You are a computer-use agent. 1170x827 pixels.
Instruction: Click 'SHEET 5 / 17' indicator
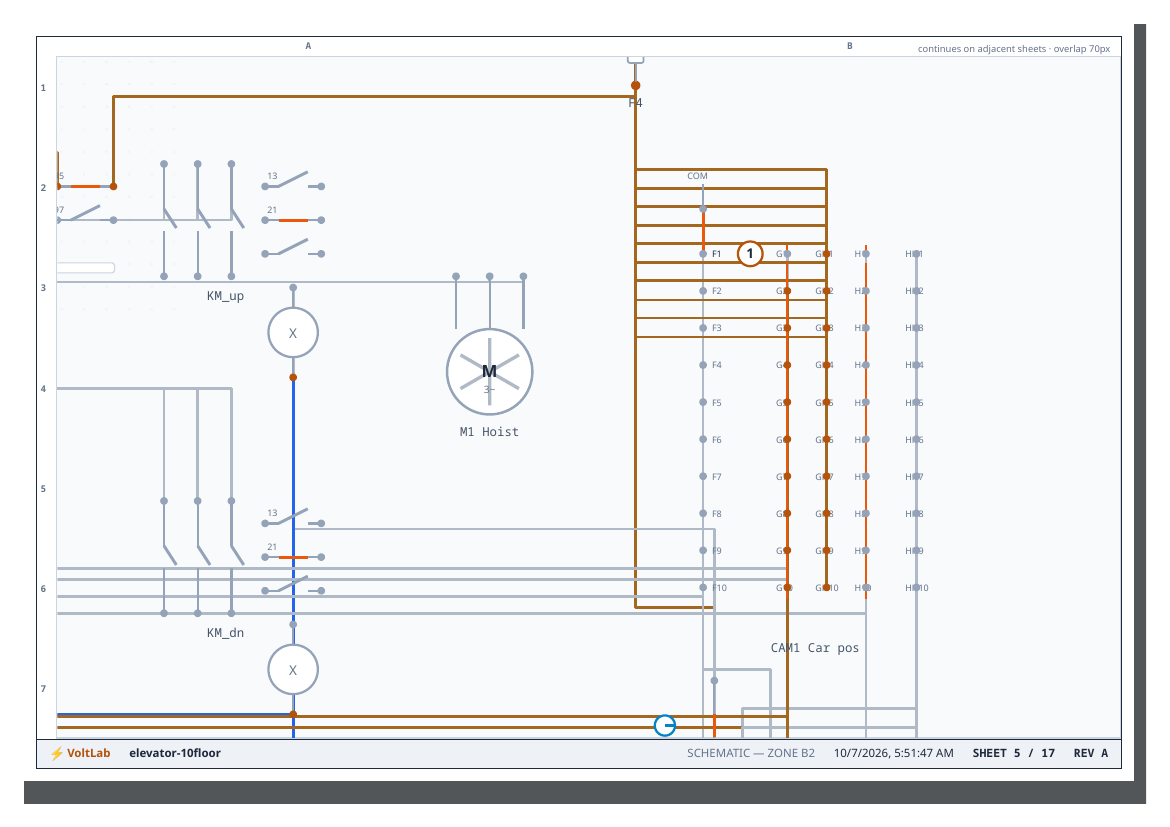coord(1014,753)
